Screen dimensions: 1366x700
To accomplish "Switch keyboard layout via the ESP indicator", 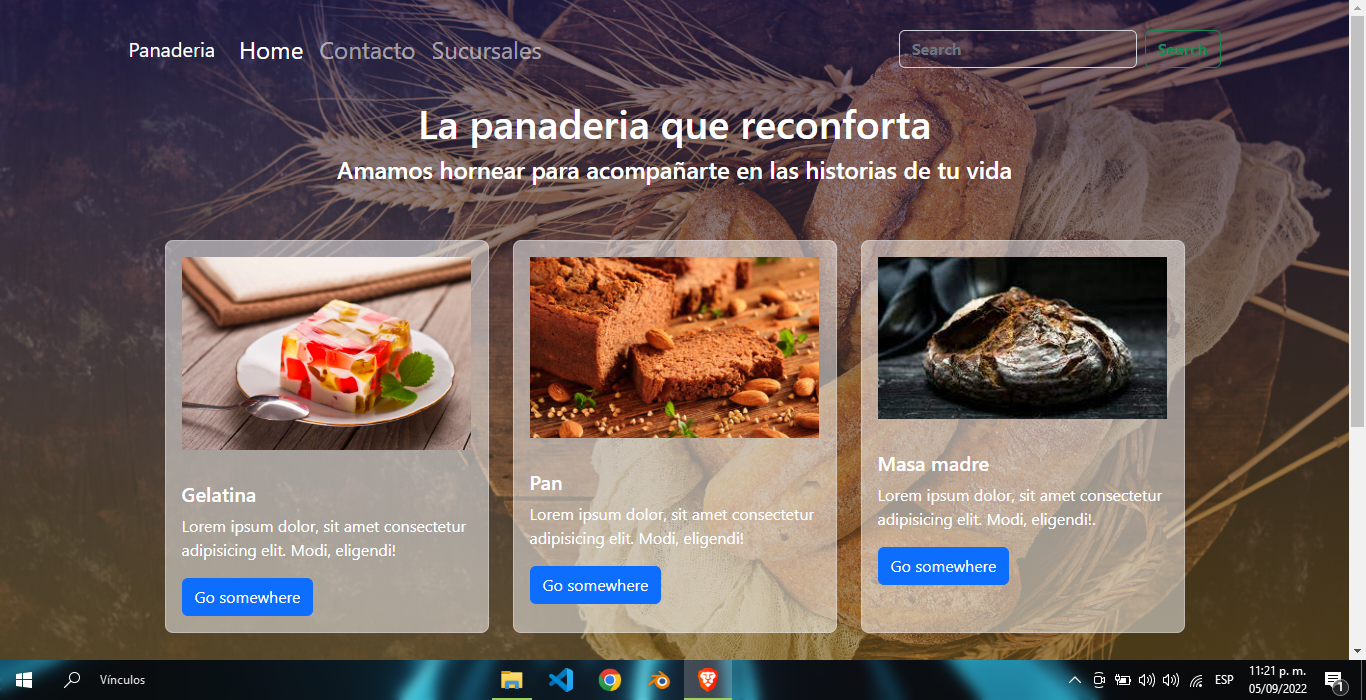I will click(x=1223, y=680).
